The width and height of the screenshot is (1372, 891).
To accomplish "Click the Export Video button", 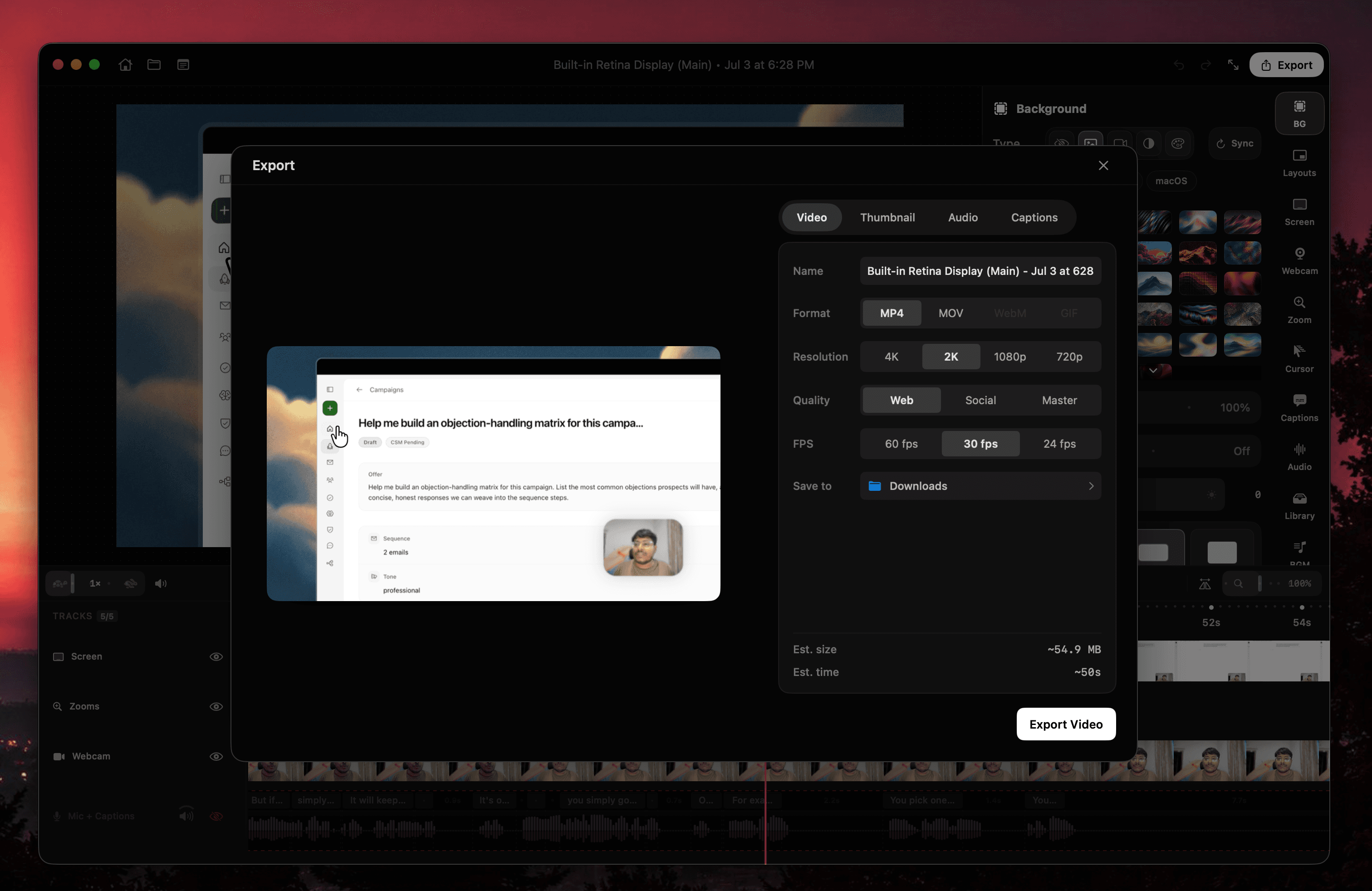I will coord(1066,724).
